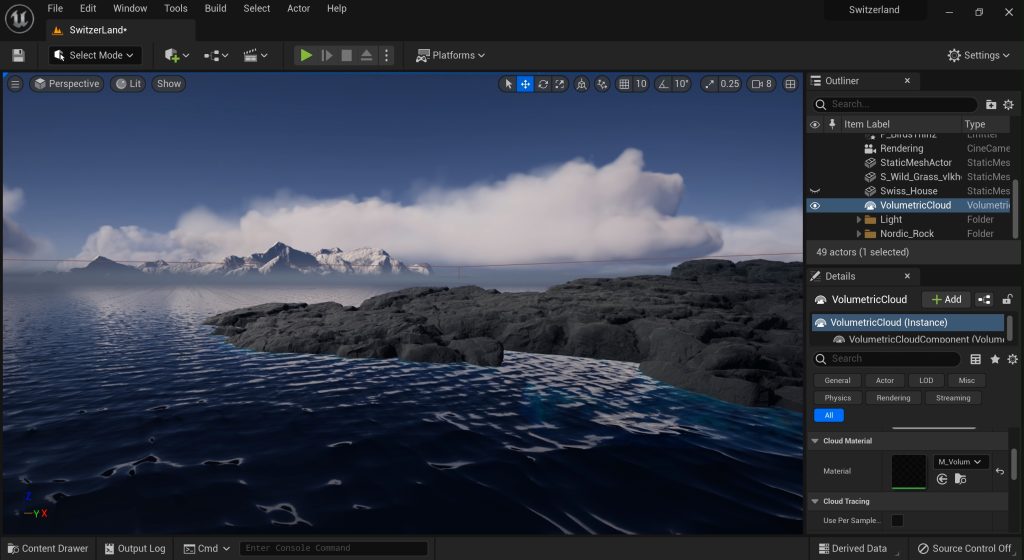Open the Window menu

[x=130, y=8]
